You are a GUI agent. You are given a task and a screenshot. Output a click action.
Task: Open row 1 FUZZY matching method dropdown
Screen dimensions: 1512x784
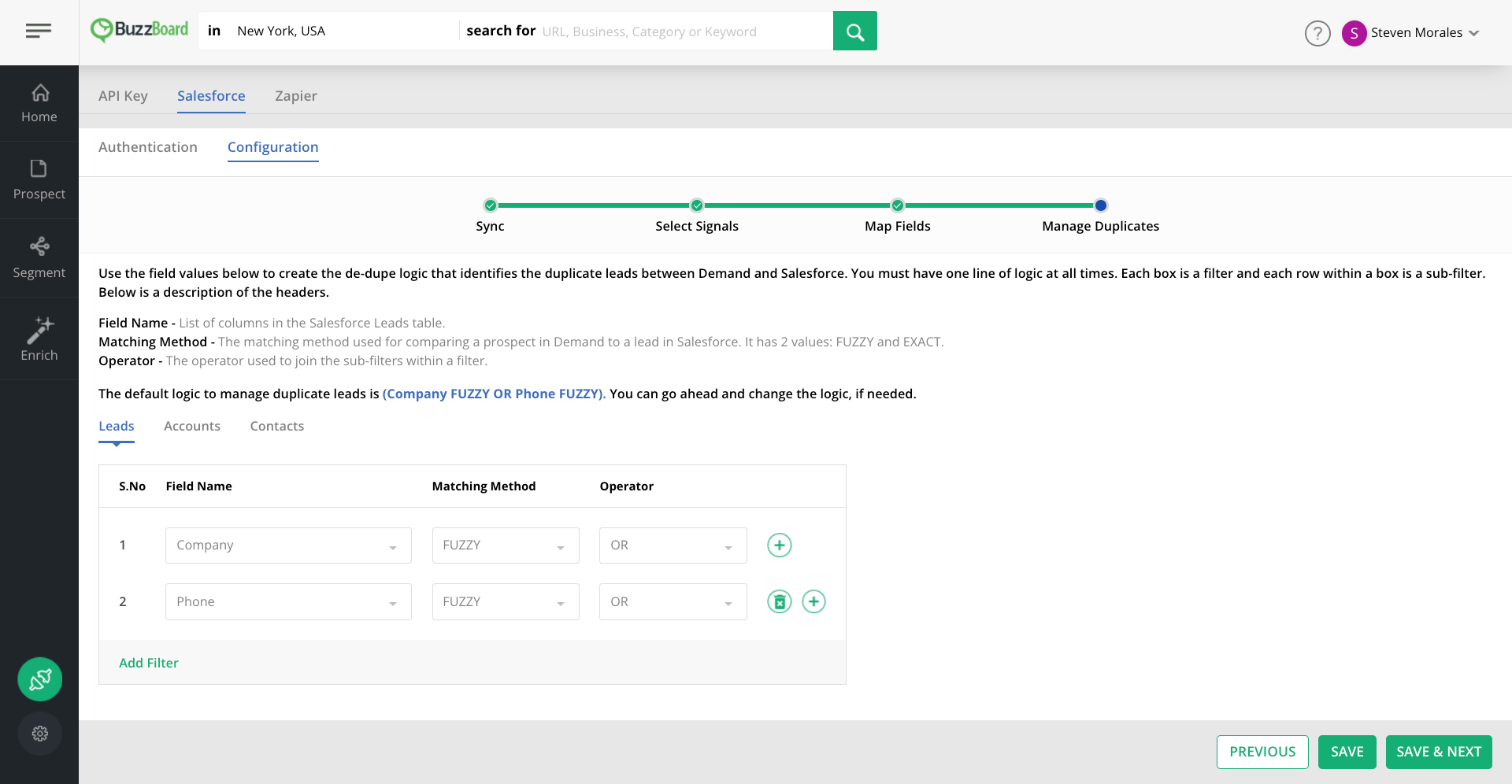pyautogui.click(x=506, y=545)
